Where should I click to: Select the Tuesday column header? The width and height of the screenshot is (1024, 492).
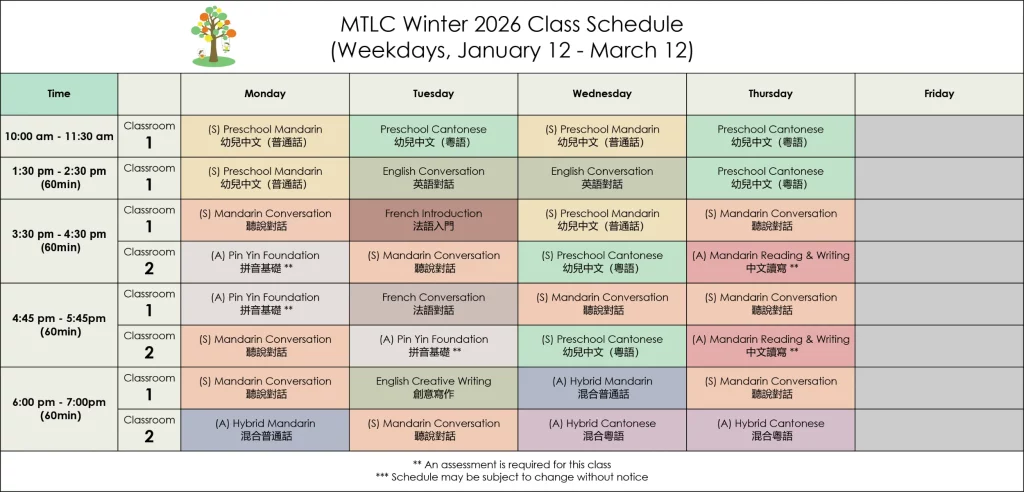pyautogui.click(x=433, y=94)
